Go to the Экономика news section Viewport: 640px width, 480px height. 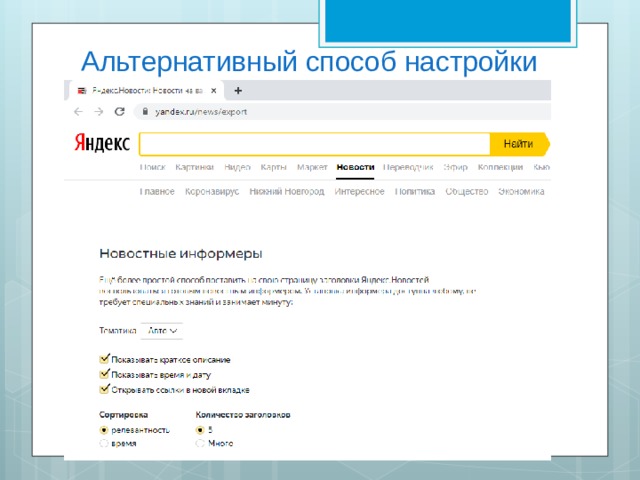tap(521, 191)
